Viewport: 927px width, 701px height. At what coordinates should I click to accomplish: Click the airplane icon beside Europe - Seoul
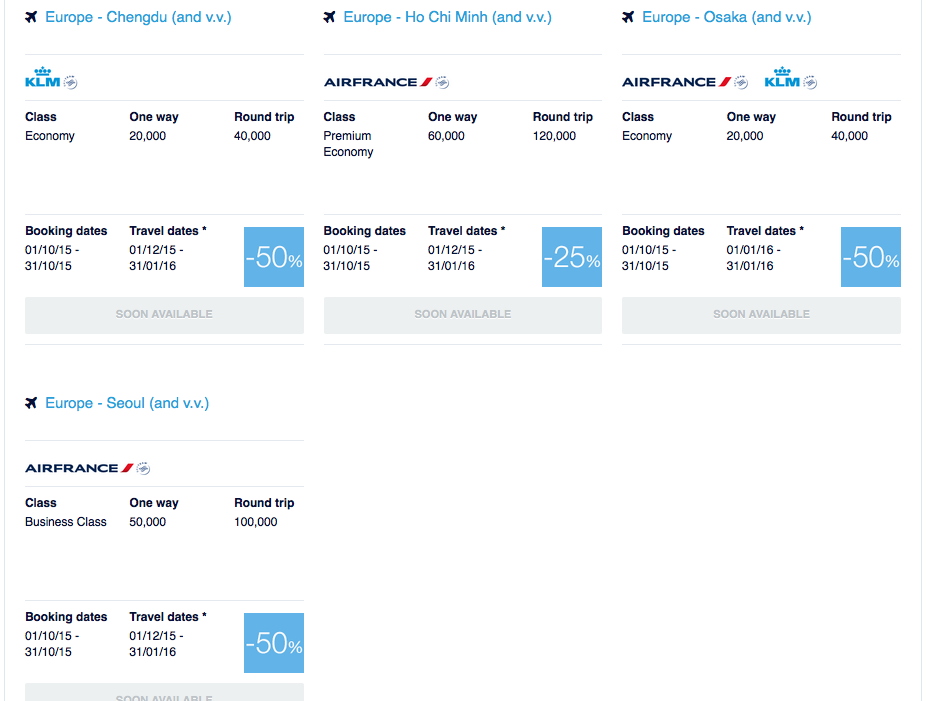pos(31,403)
